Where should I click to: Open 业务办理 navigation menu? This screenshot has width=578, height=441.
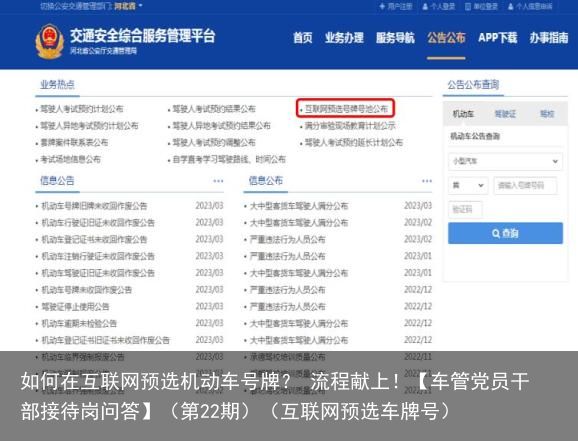click(344, 37)
